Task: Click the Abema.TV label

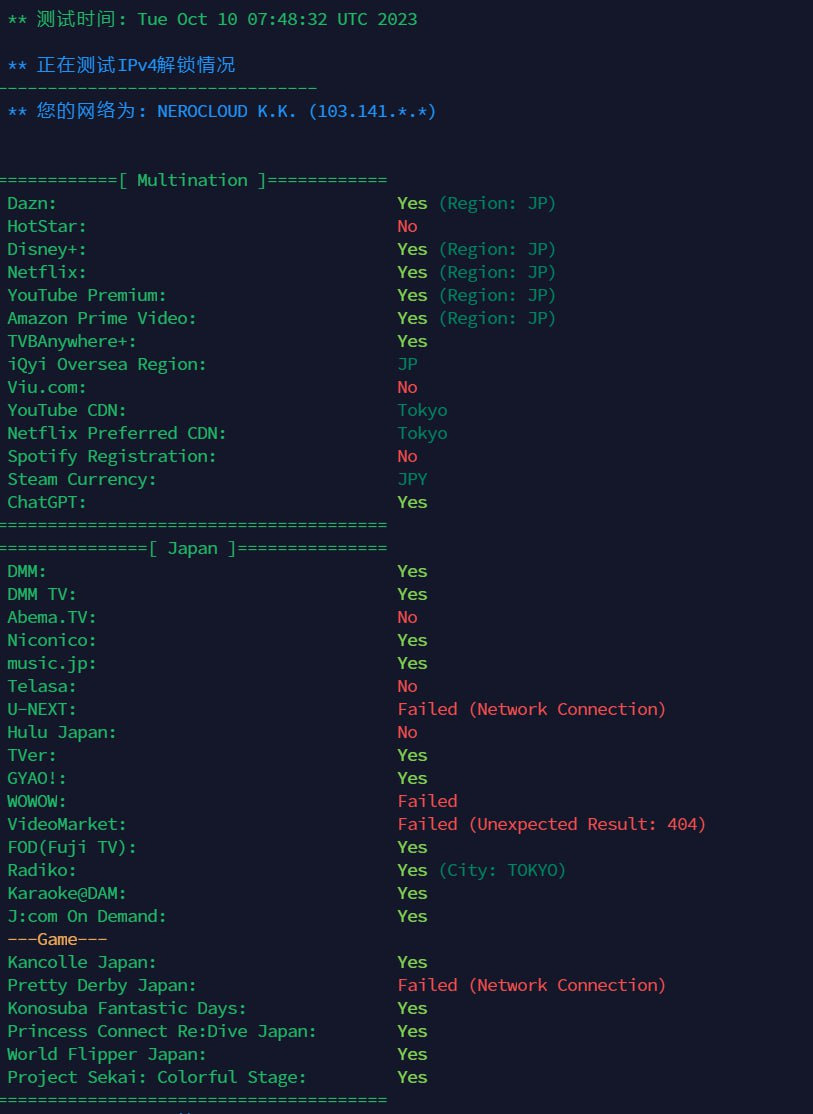Action: click(x=51, y=617)
